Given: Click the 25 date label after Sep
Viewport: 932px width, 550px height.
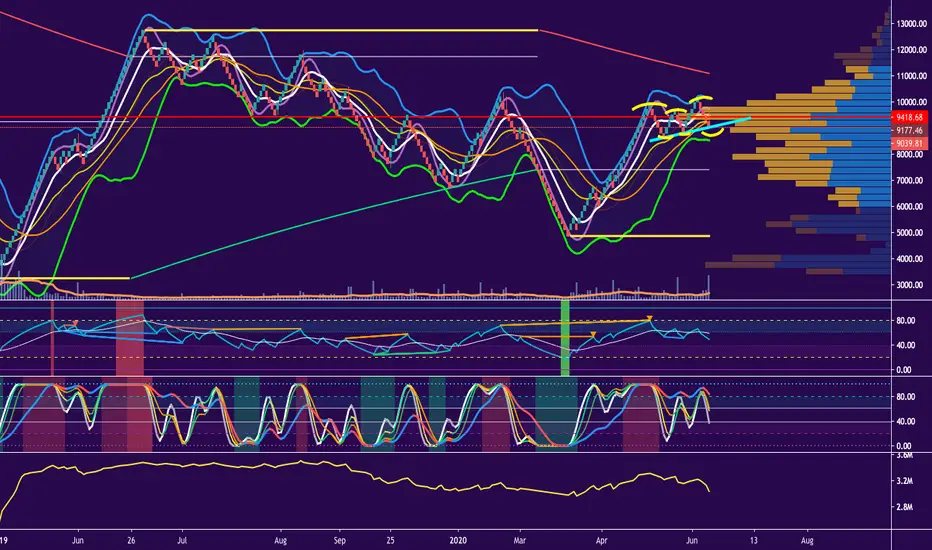Looking at the screenshot, I should point(391,541).
